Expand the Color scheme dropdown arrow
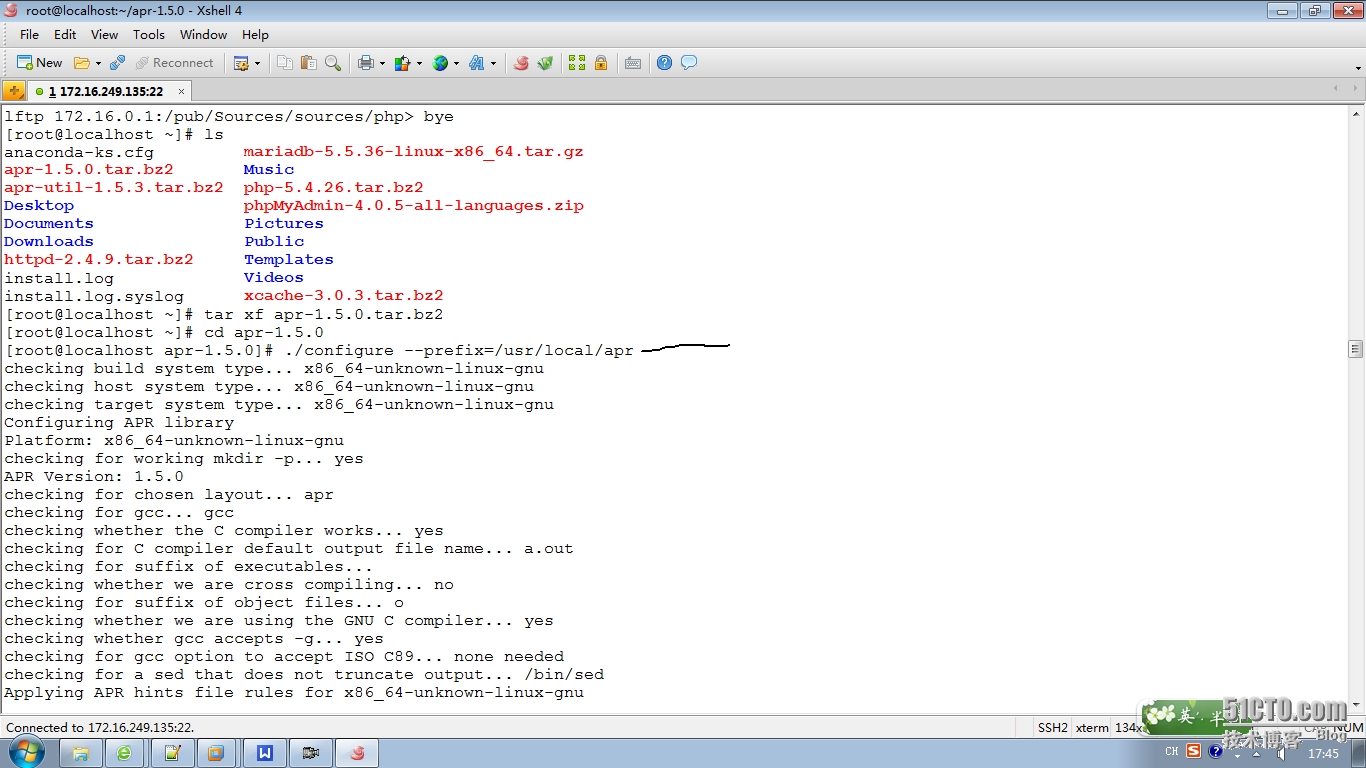The width and height of the screenshot is (1366, 768). click(419, 63)
